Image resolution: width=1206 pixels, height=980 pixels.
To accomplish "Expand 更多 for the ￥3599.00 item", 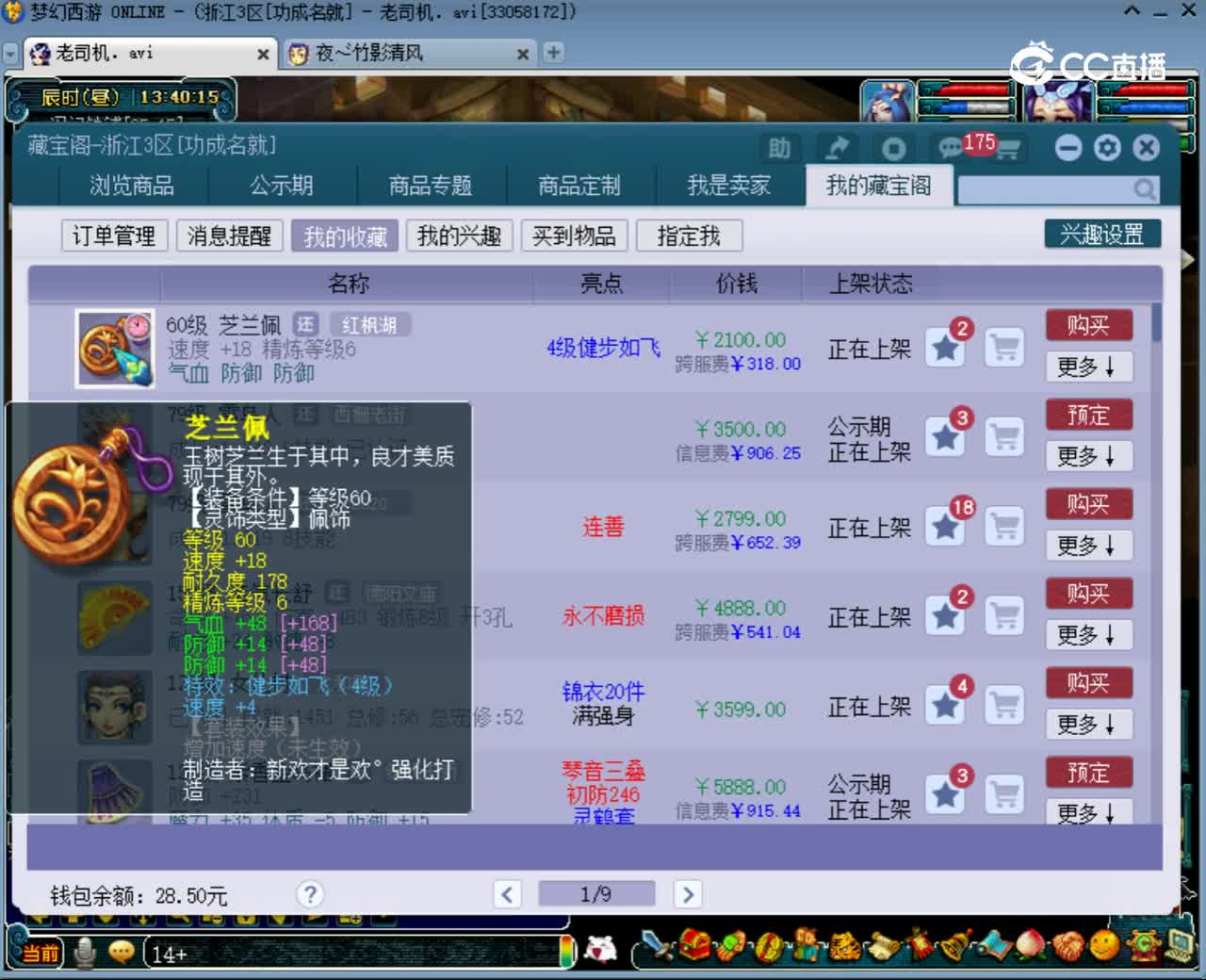I will tap(1088, 725).
